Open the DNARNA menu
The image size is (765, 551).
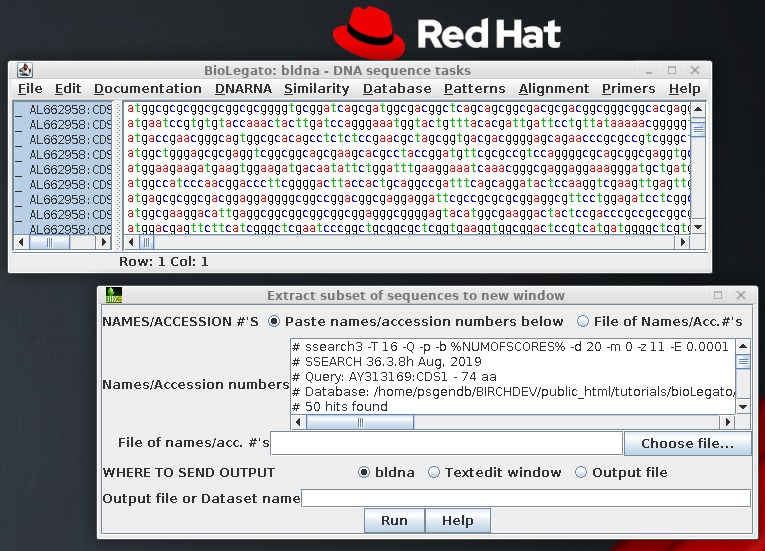[243, 89]
